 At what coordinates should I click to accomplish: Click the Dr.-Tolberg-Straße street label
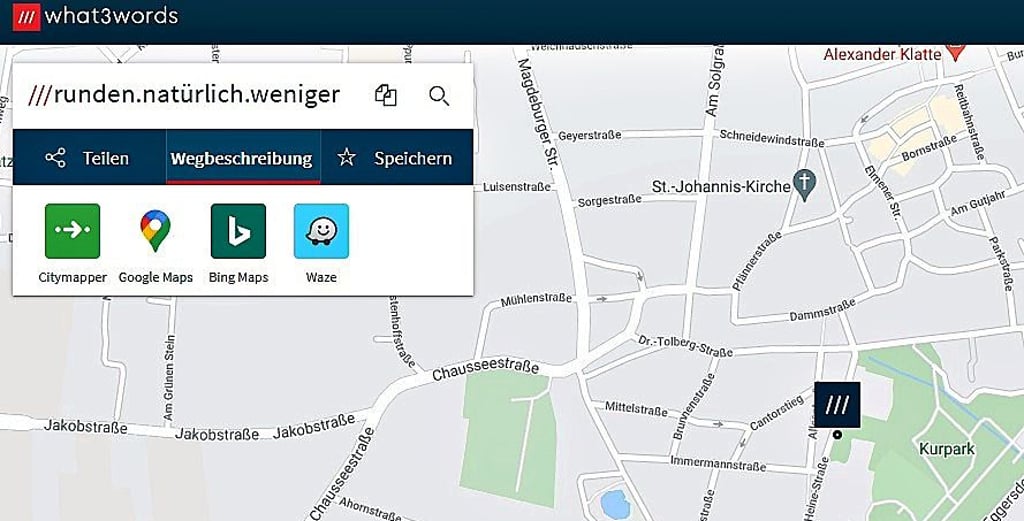(685, 346)
